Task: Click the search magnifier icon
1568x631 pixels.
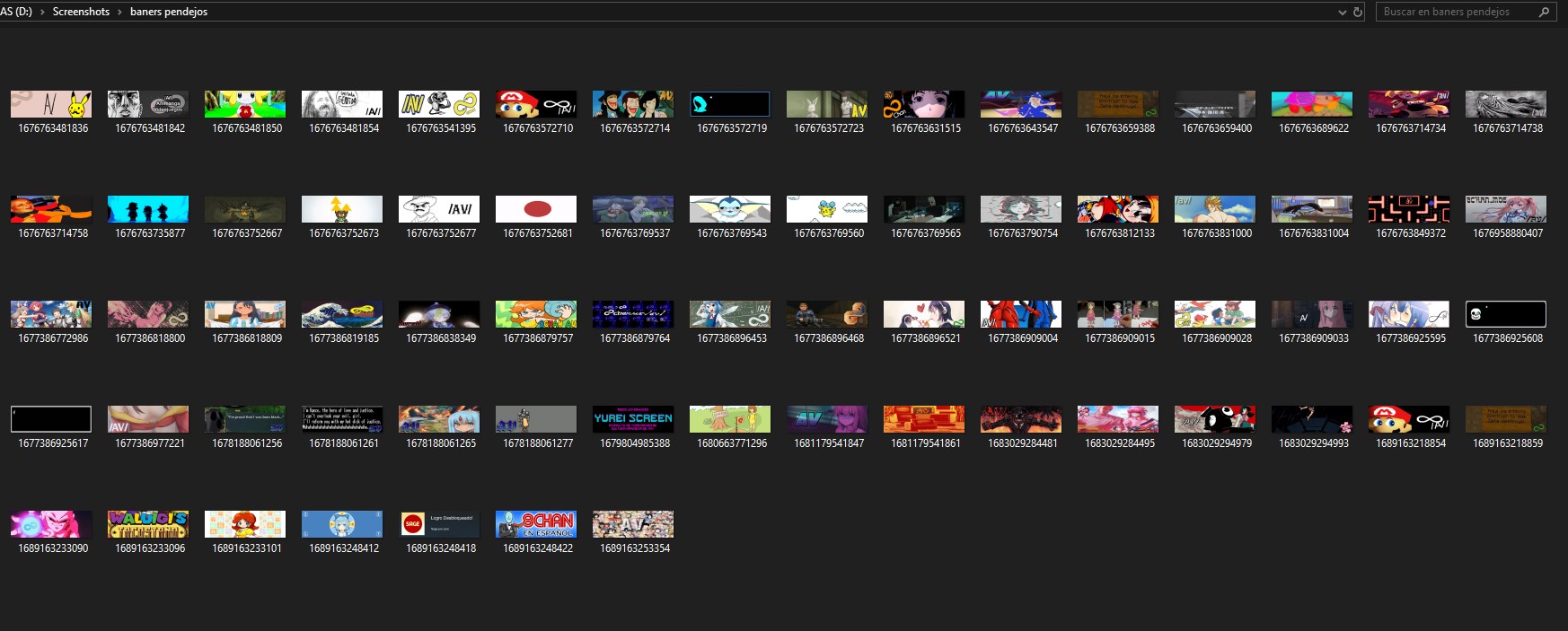Action: click(x=1545, y=12)
